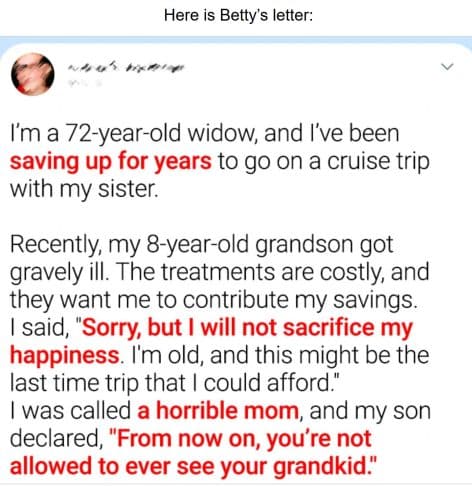Image resolution: width=472 pixels, height=486 pixels.
Task: Click the light blue strip above the post card
Action: pos(236,41)
